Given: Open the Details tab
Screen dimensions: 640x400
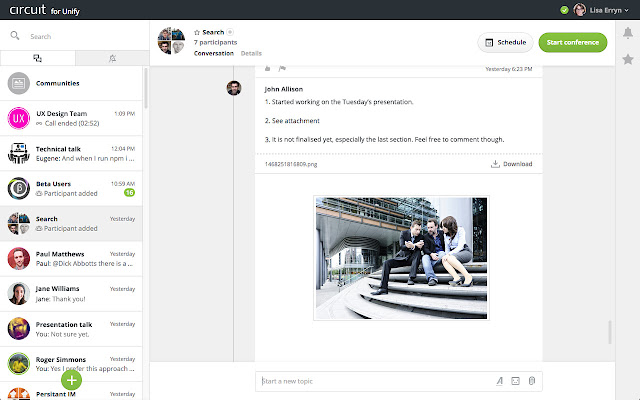Looking at the screenshot, I should click(251, 52).
